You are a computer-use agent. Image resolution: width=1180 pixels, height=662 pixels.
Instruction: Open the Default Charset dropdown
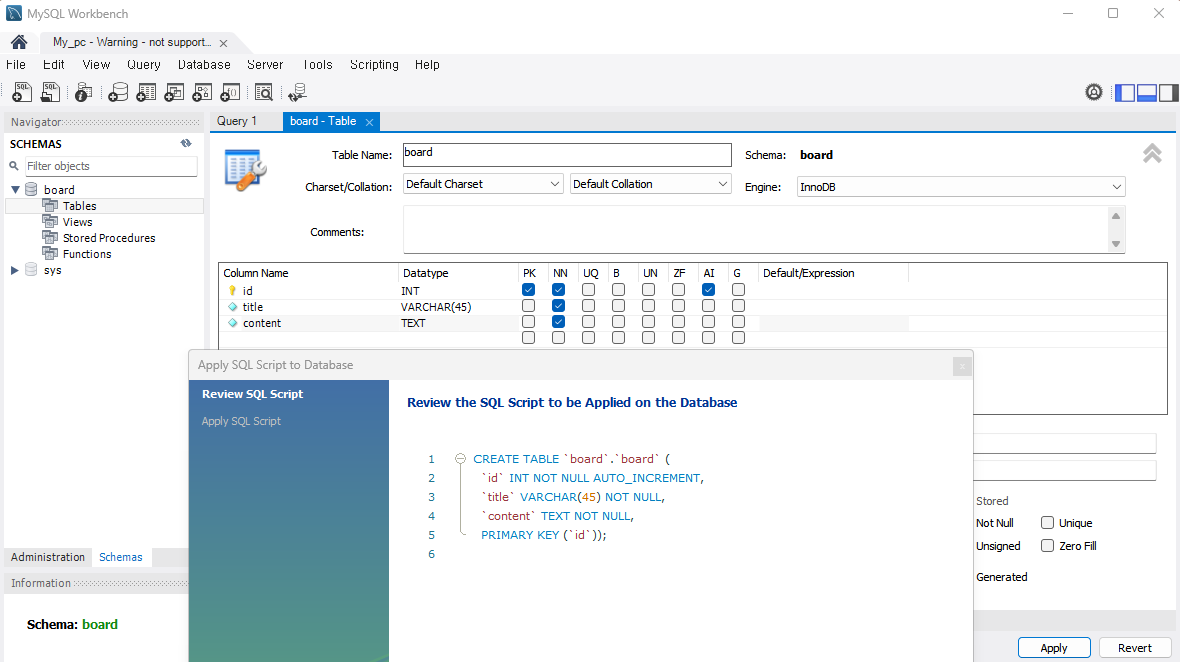pos(483,184)
